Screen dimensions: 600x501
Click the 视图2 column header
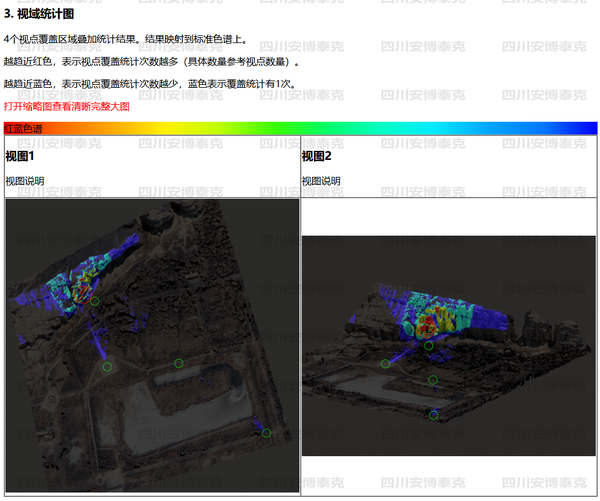click(x=317, y=156)
